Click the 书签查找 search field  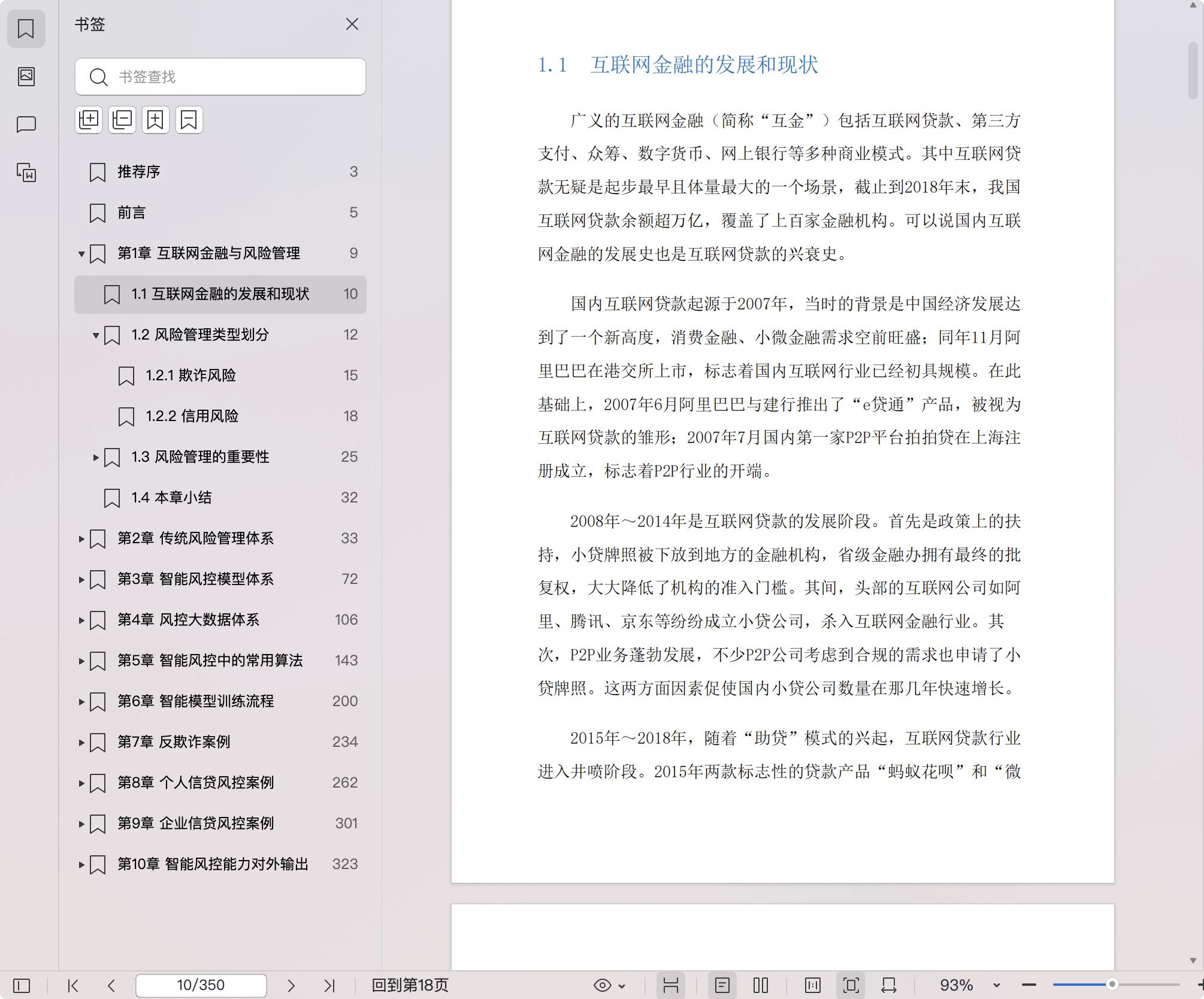point(220,77)
